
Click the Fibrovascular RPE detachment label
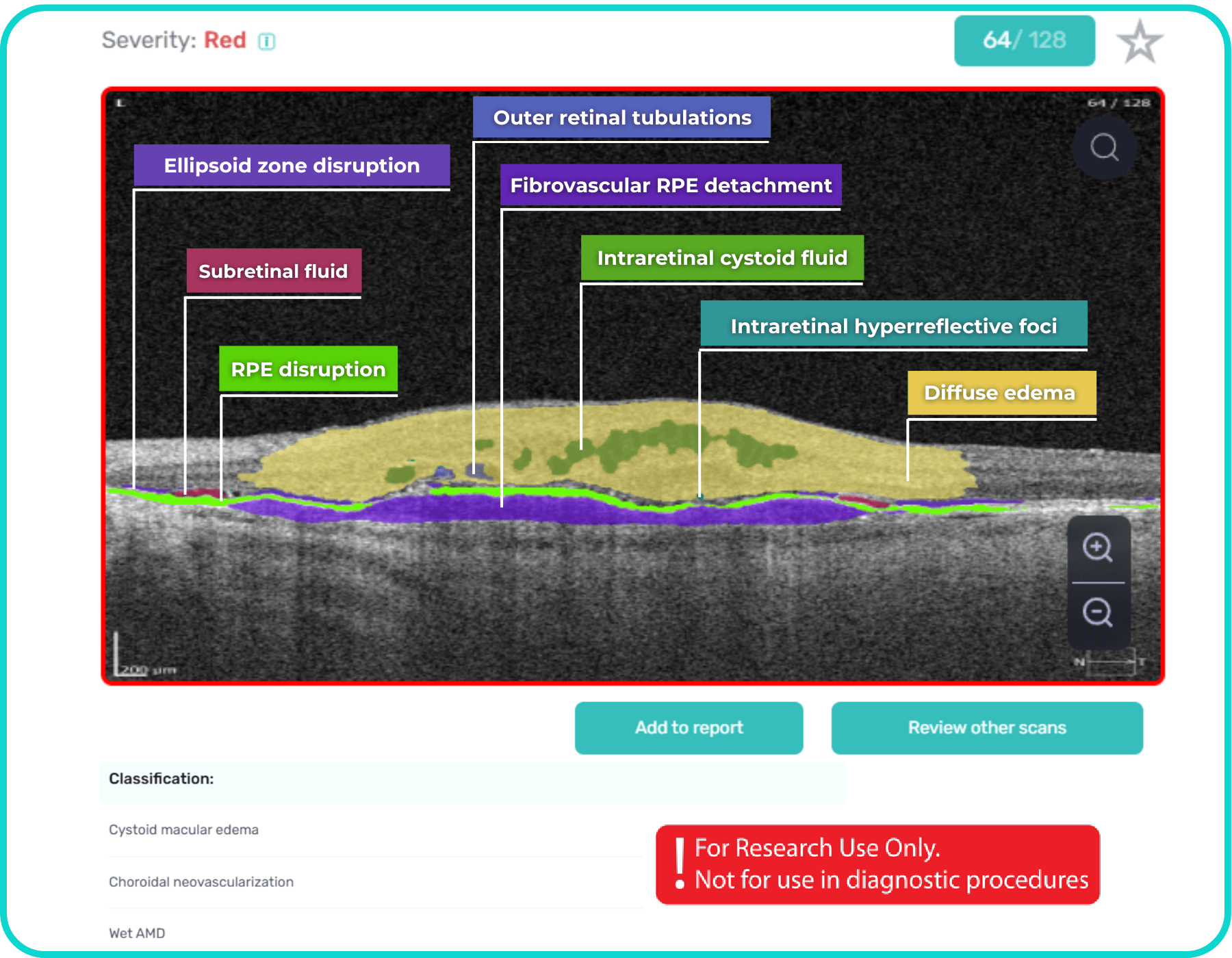(x=671, y=185)
